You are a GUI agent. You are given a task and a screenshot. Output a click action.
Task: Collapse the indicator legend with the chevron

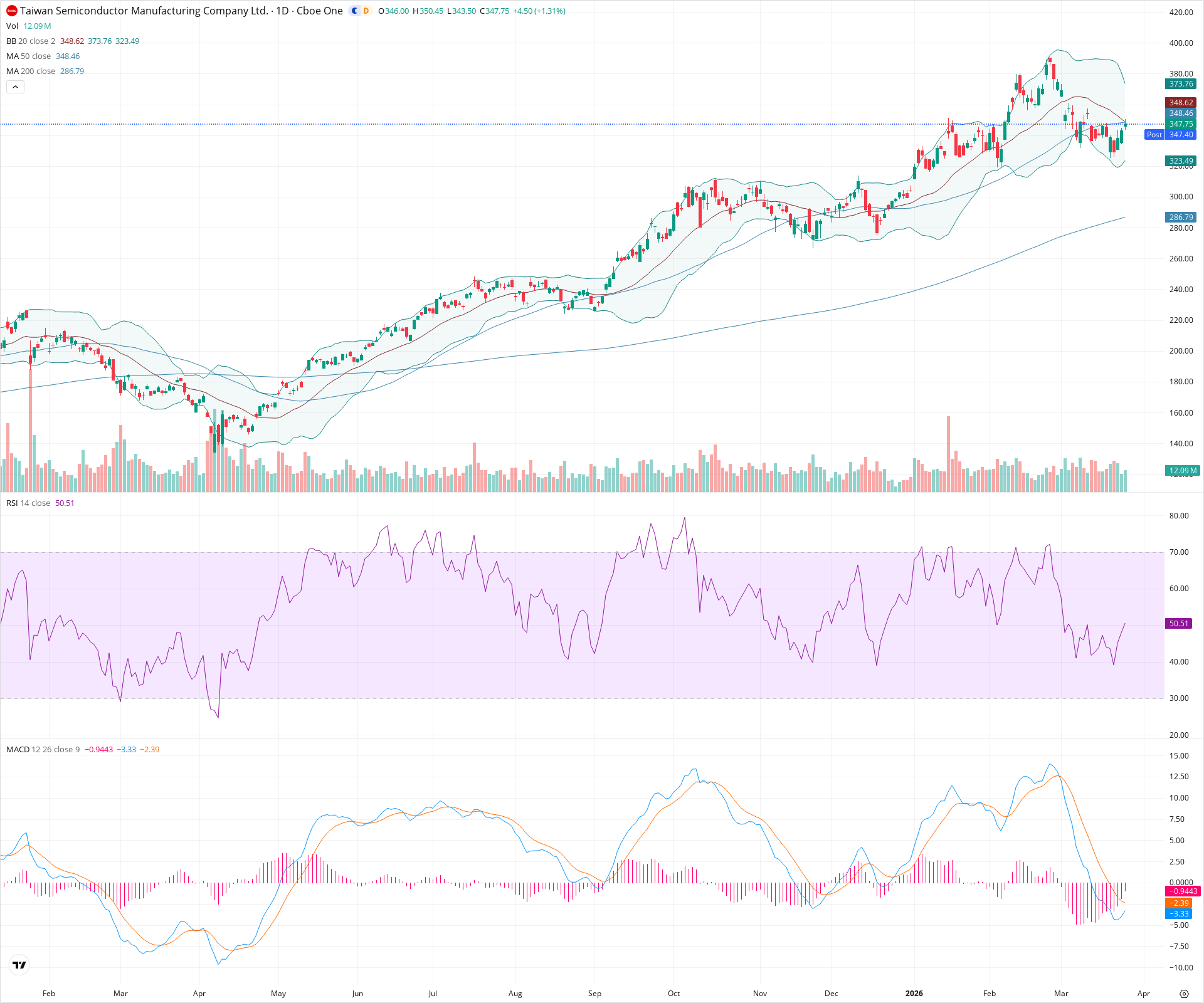[15, 87]
